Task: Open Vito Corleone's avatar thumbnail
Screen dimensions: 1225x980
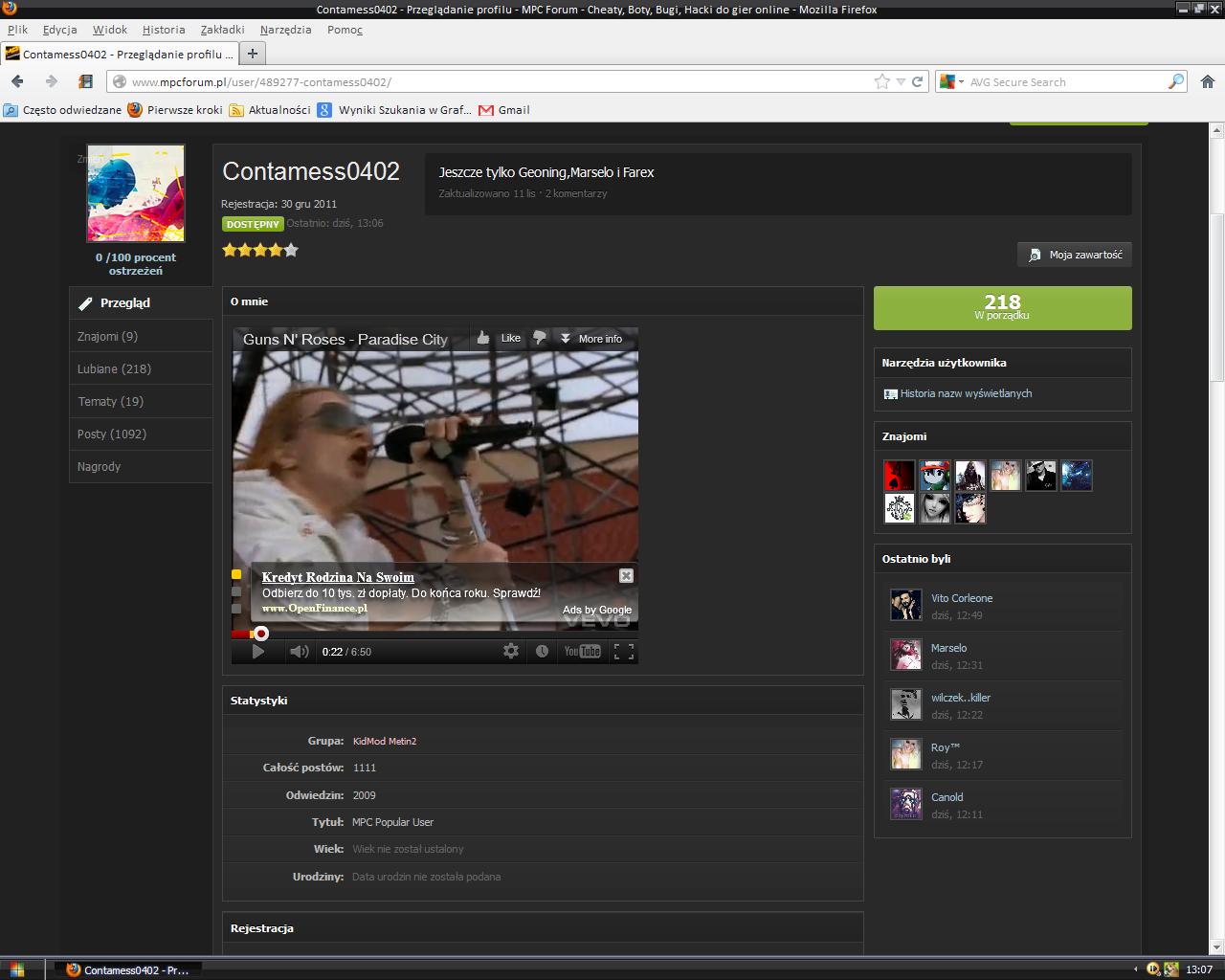Action: (905, 606)
